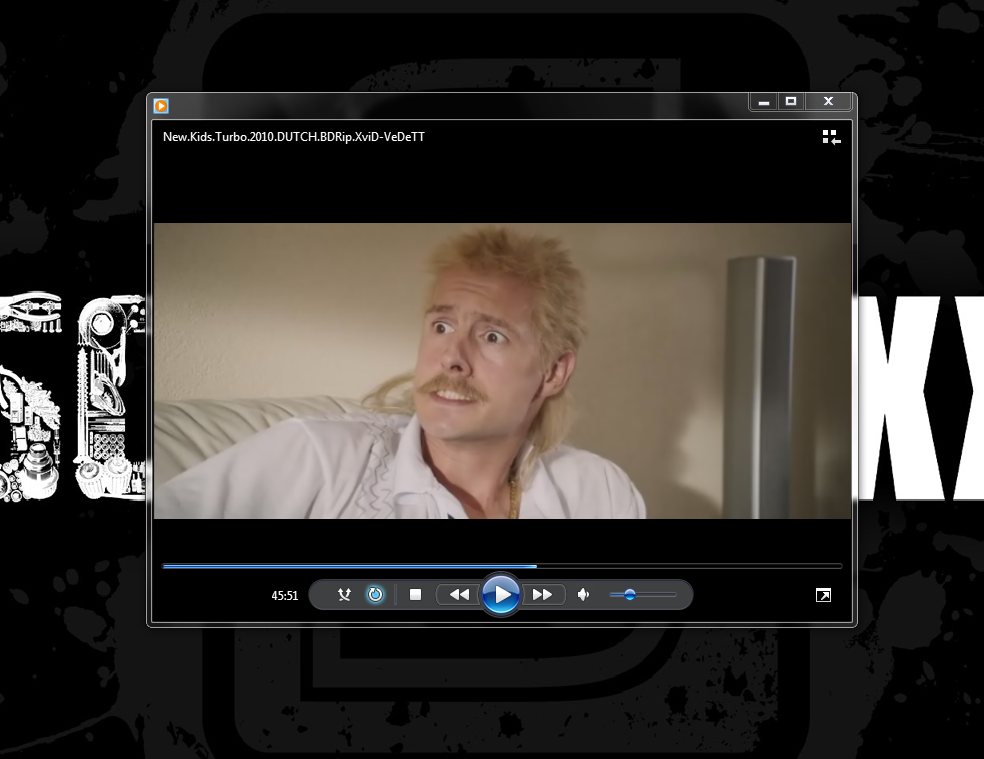The width and height of the screenshot is (984, 759).
Task: Mute the audio volume
Action: (x=584, y=595)
